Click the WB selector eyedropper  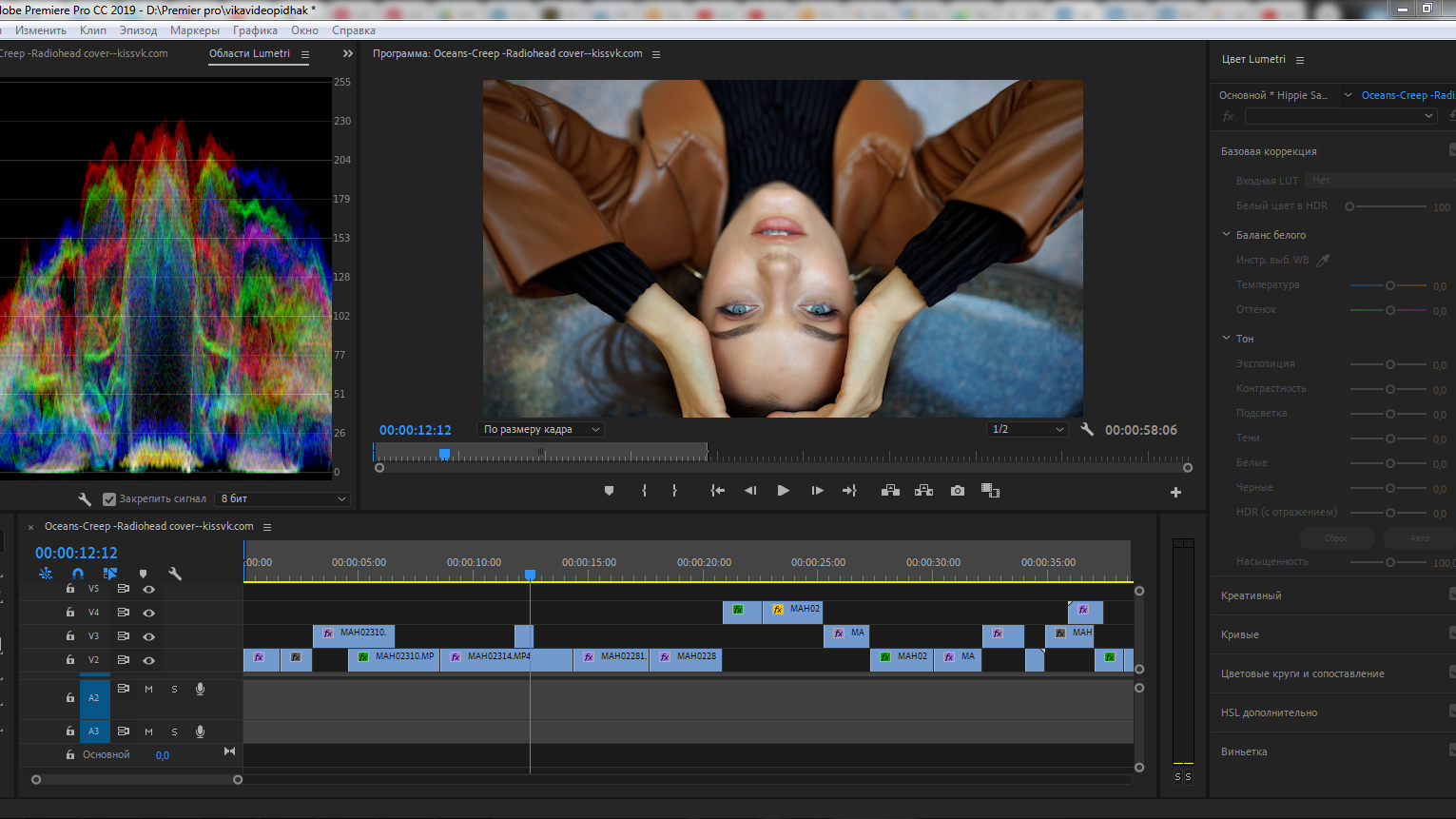pos(1323,260)
